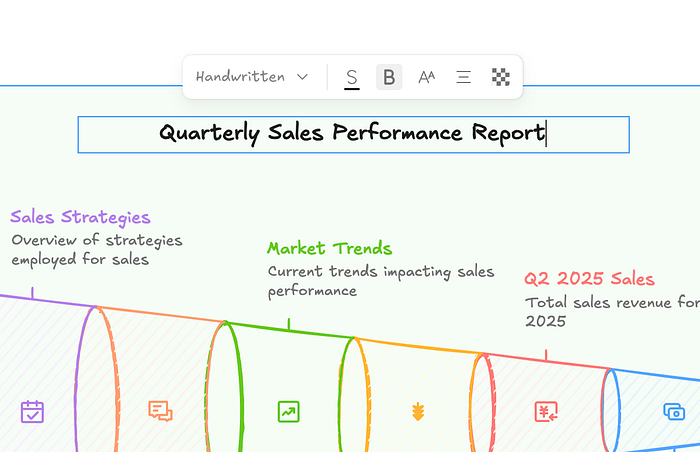
Task: Open the font size AA option
Action: point(426,77)
